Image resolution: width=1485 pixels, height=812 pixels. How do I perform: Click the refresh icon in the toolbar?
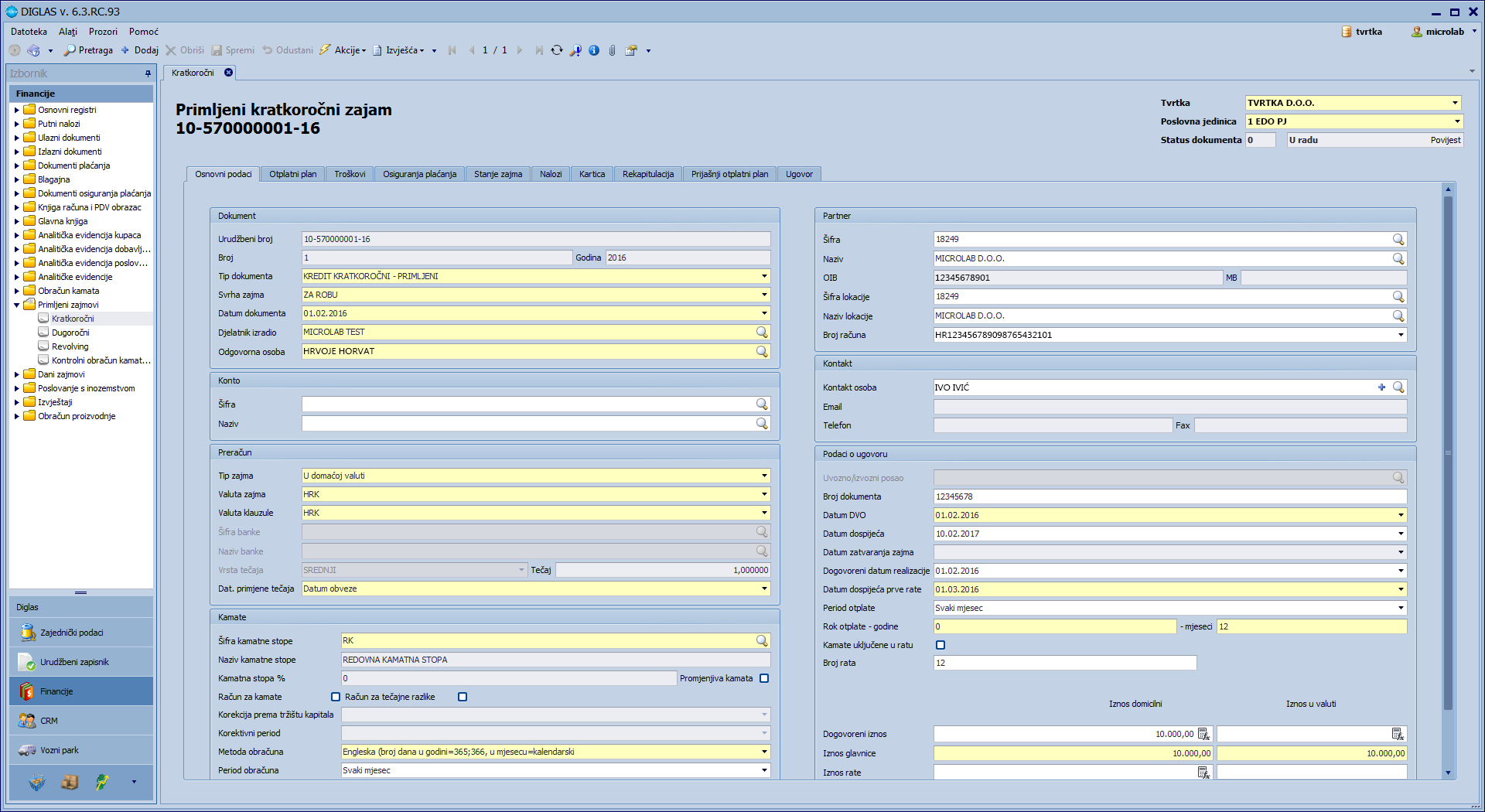pos(557,50)
